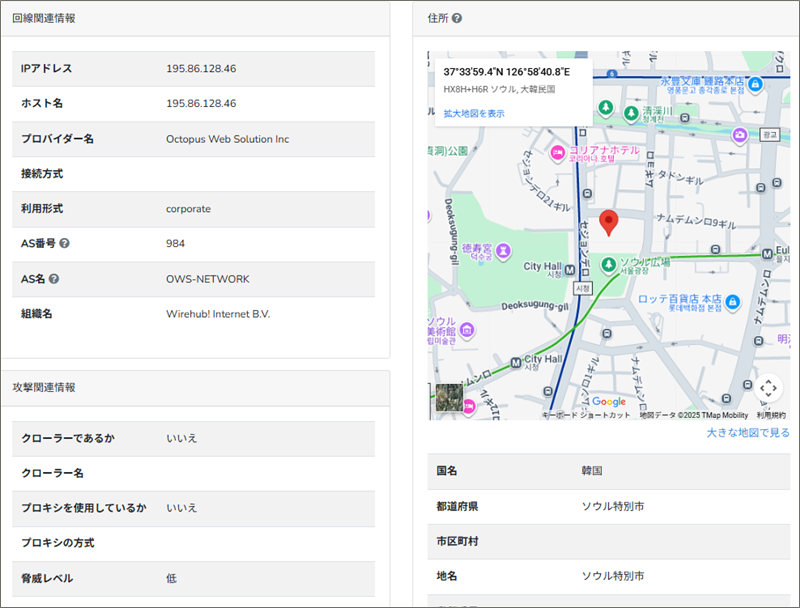The height and width of the screenshot is (608, 800).
Task: Click the Koreana Hotel map marker
Action: tap(558, 153)
